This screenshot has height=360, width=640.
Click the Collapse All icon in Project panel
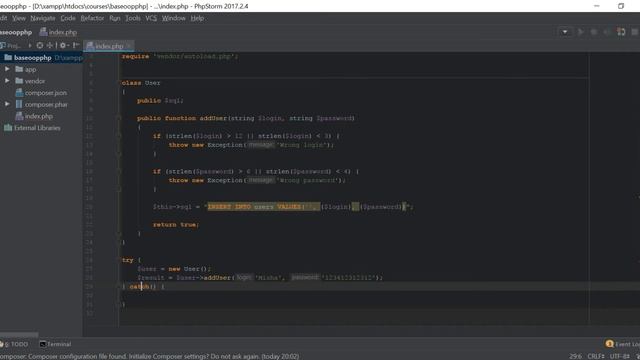pyautogui.click(x=50, y=46)
